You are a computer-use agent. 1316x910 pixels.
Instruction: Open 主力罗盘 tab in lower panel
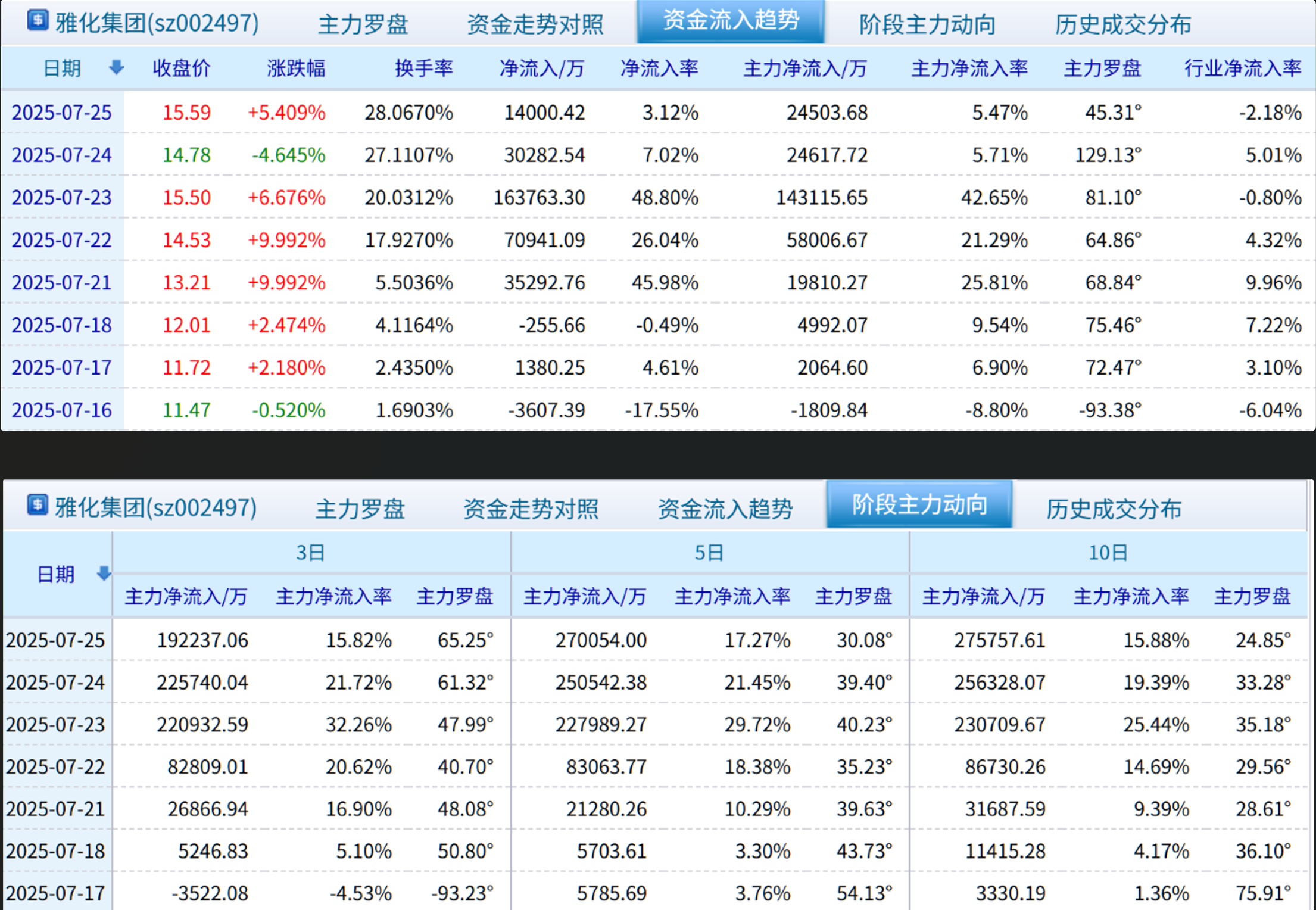pos(360,509)
